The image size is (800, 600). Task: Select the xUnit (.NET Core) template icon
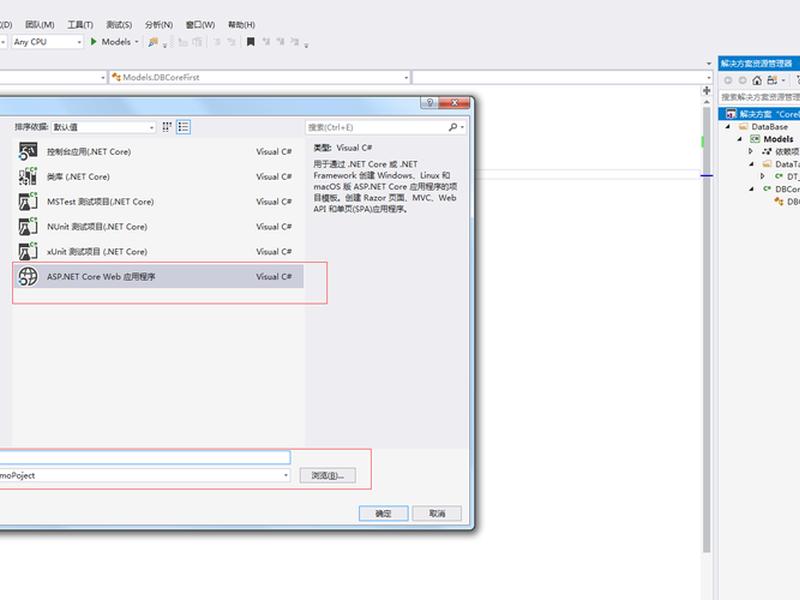(x=28, y=251)
